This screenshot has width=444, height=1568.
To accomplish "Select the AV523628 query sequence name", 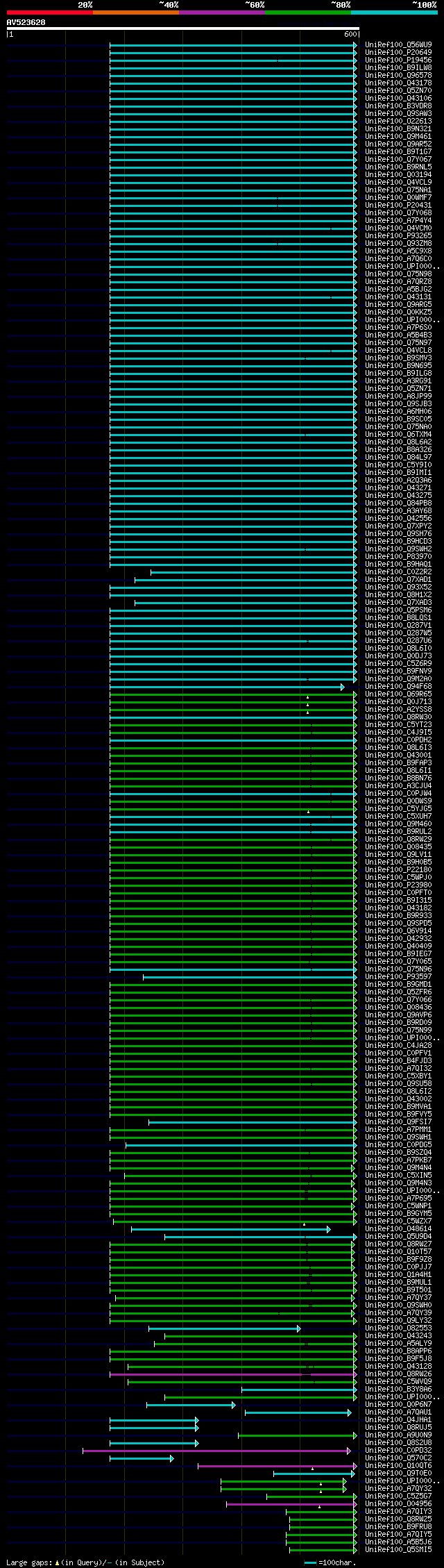I will coord(26,22).
